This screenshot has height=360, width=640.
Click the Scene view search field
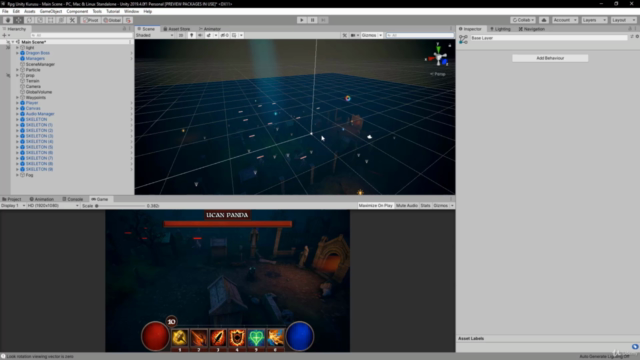[420, 36]
